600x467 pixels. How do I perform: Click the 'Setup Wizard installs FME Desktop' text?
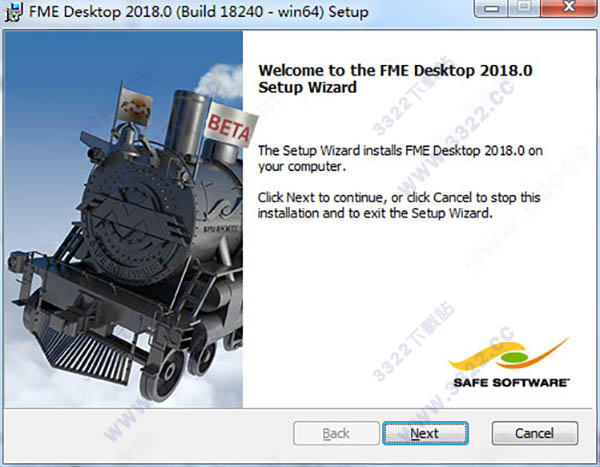click(x=400, y=158)
